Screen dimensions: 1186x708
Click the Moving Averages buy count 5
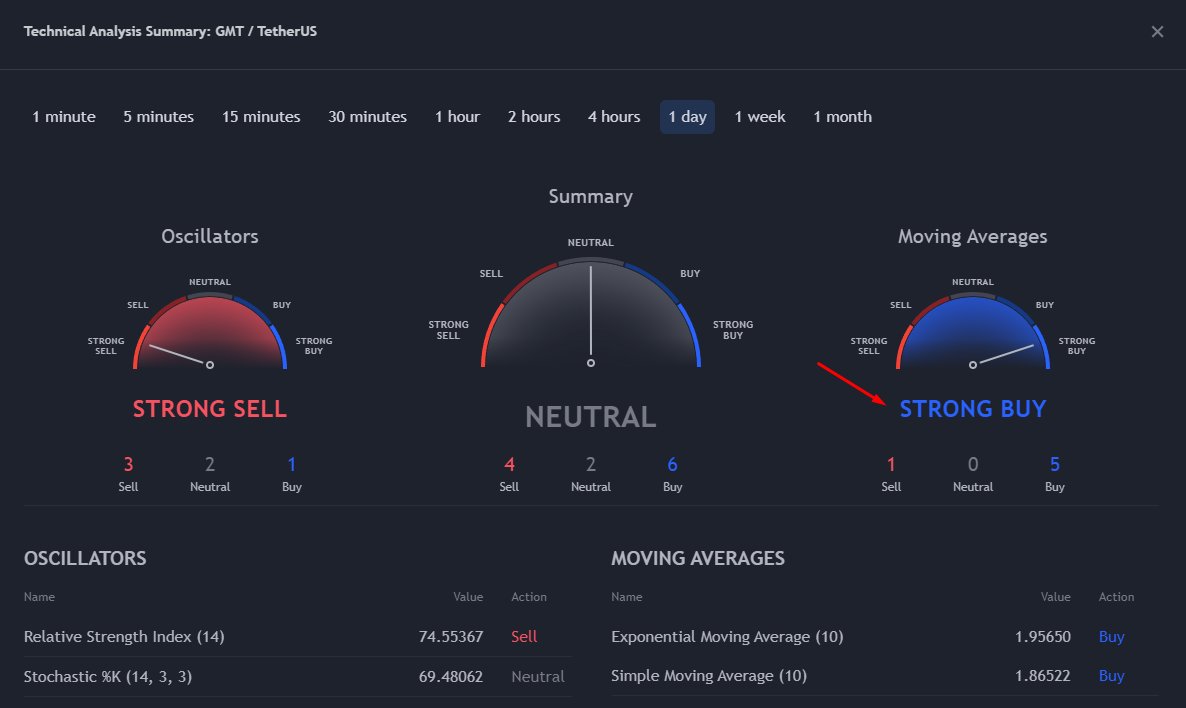click(x=1054, y=464)
